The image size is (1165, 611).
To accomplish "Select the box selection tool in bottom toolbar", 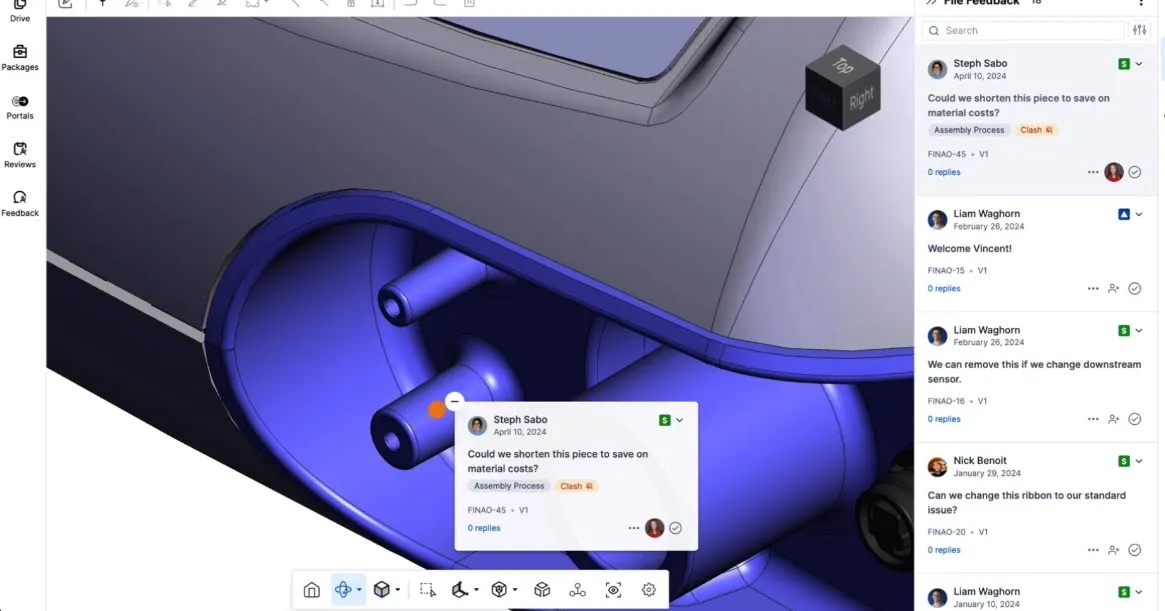I will click(428, 590).
